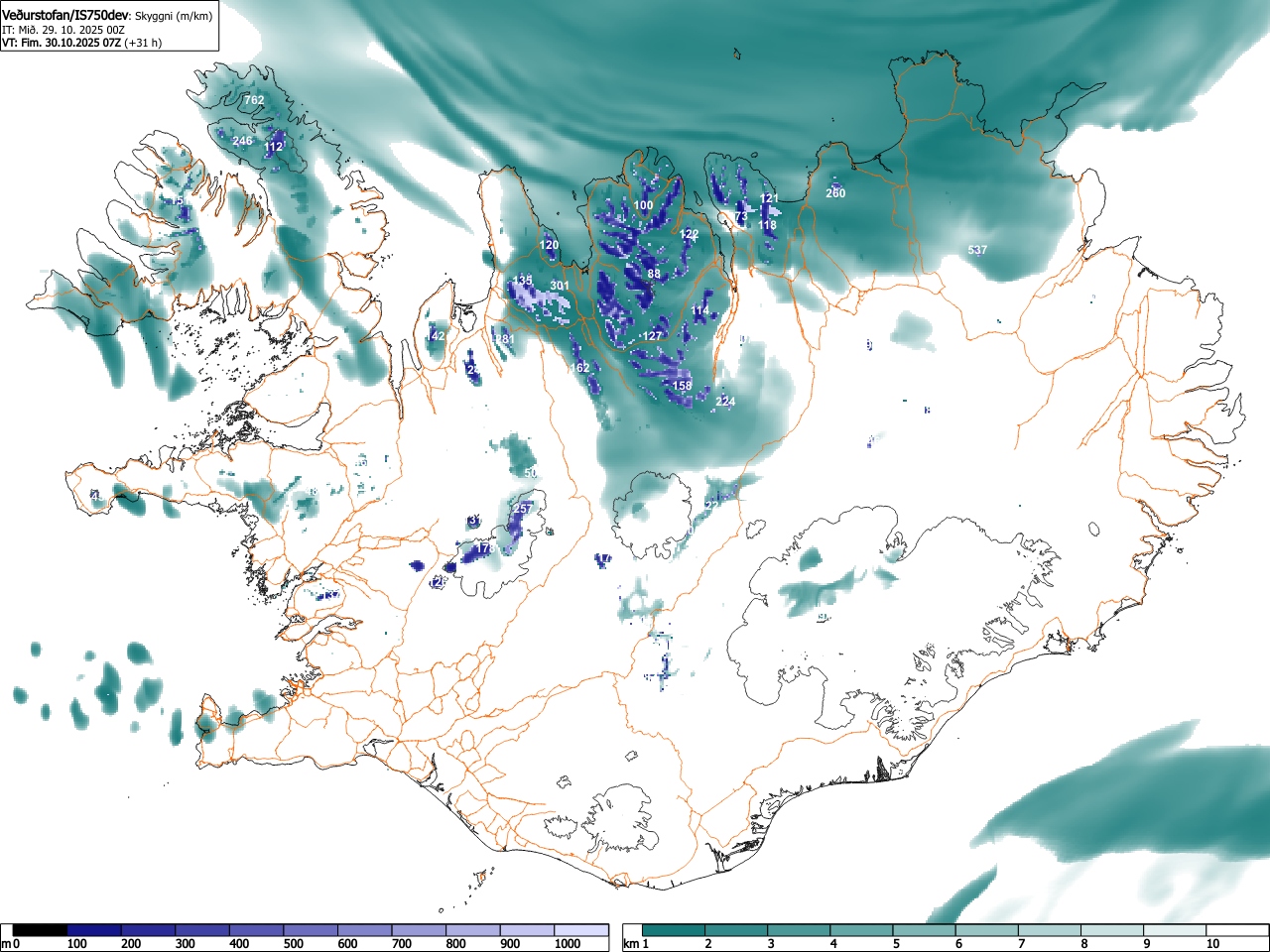Viewport: 1270px width, 952px height.
Task: Select the IT: Mið. 29. 10. 2025 00Z line
Action: tap(63, 30)
